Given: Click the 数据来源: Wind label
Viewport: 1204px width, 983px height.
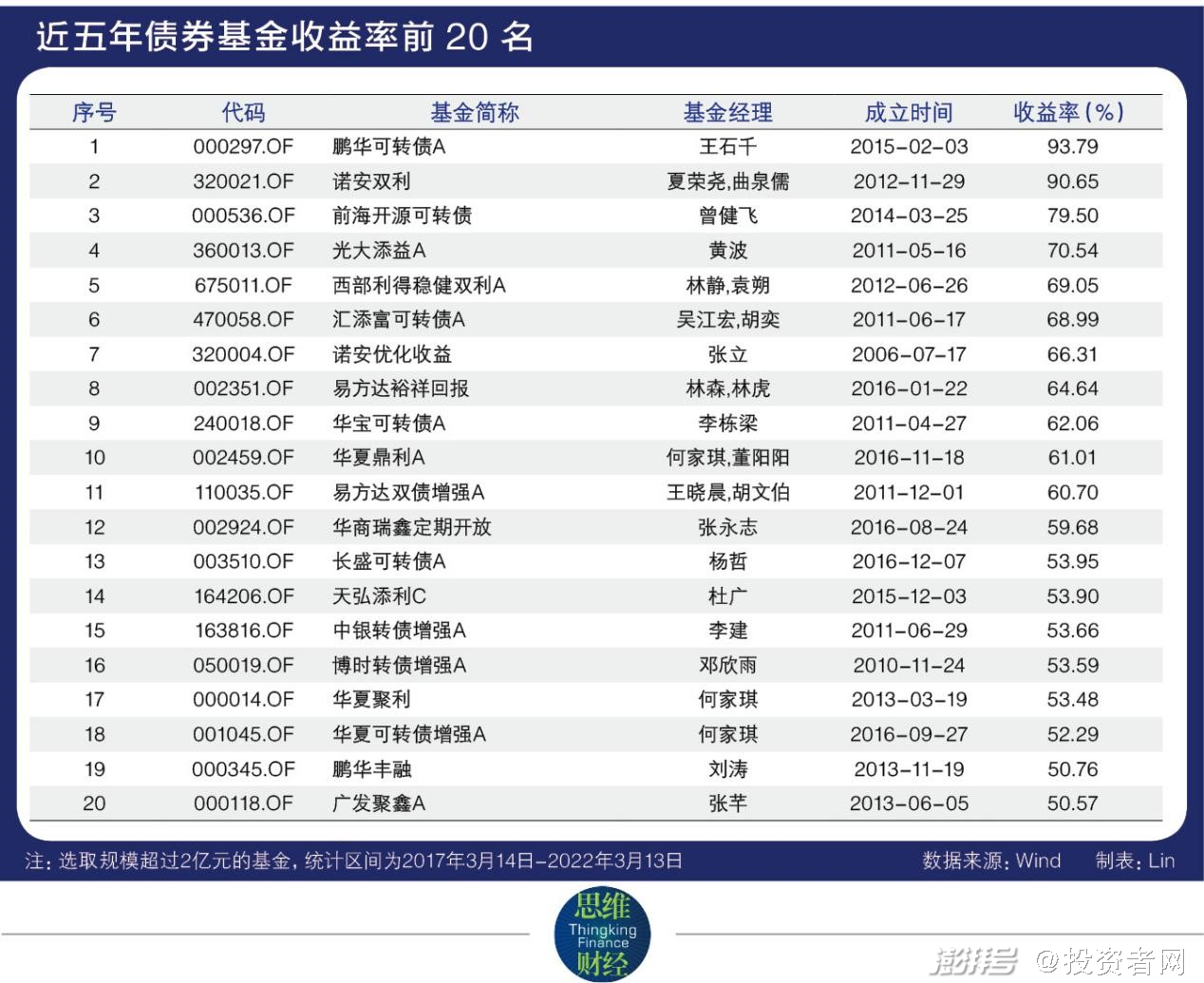Looking at the screenshot, I should [991, 861].
